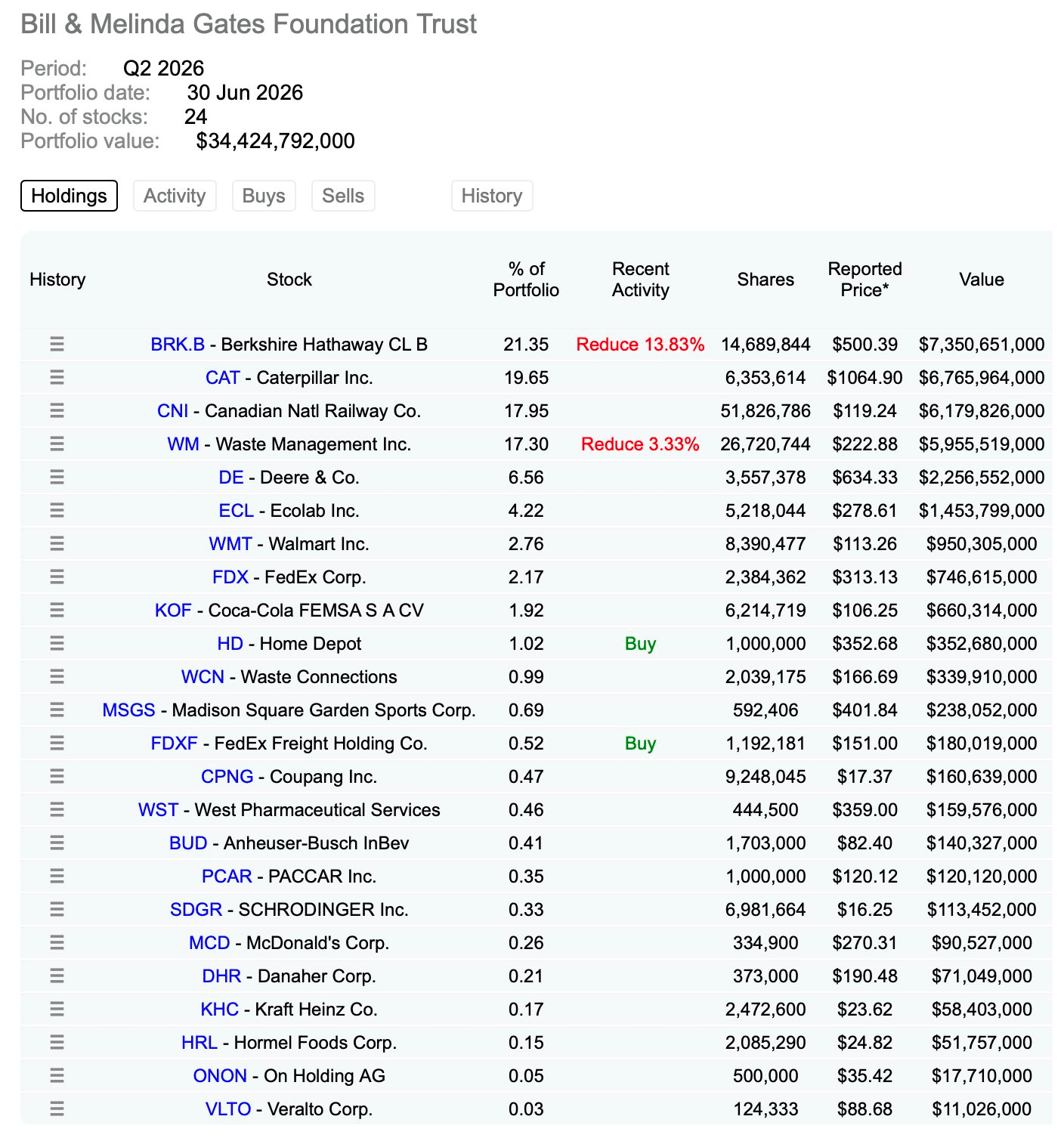The image size is (1064, 1138).
Task: Open the ECL ticker link
Action: pyautogui.click(x=237, y=511)
